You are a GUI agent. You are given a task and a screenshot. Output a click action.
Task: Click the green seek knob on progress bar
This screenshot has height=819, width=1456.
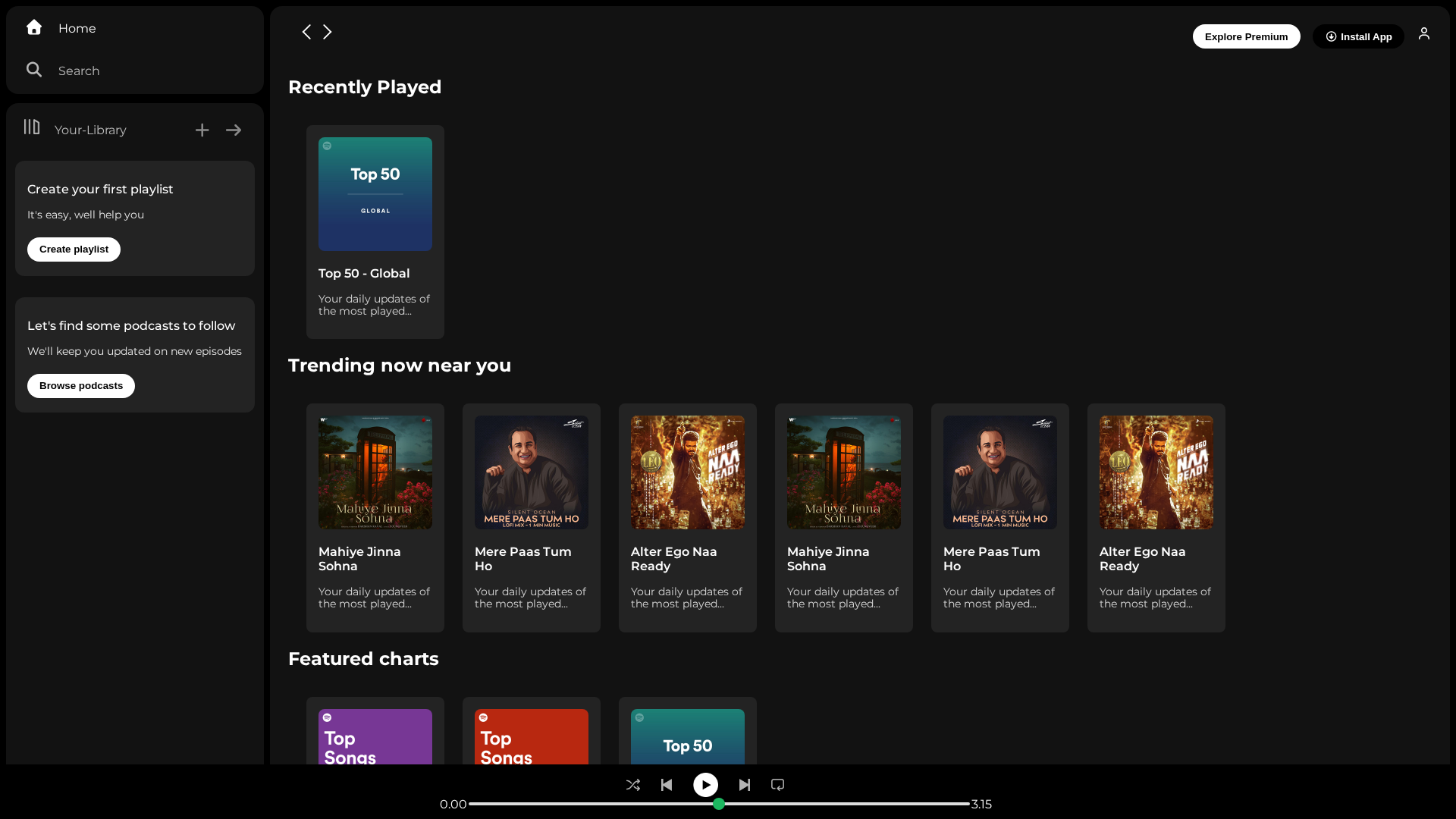click(719, 804)
